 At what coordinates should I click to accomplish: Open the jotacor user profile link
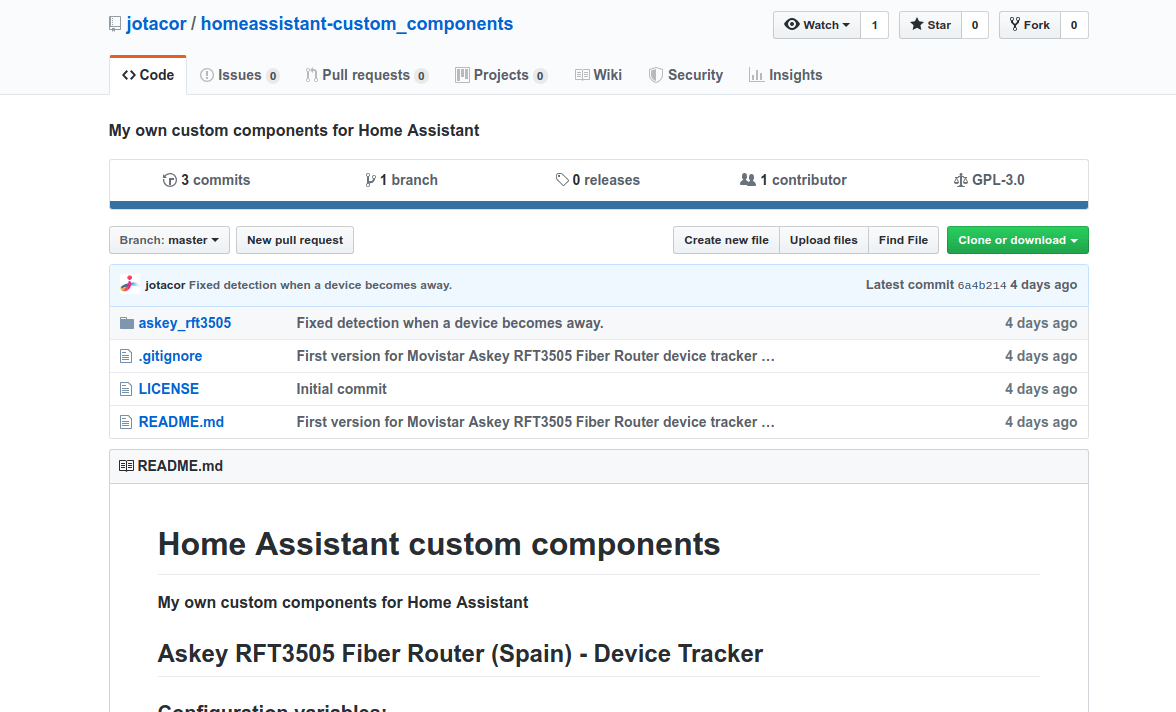coord(156,24)
